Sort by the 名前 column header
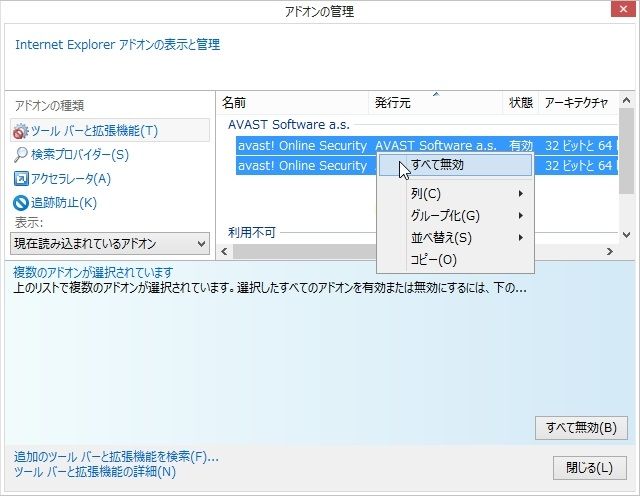This screenshot has height=496, width=640. (293, 102)
